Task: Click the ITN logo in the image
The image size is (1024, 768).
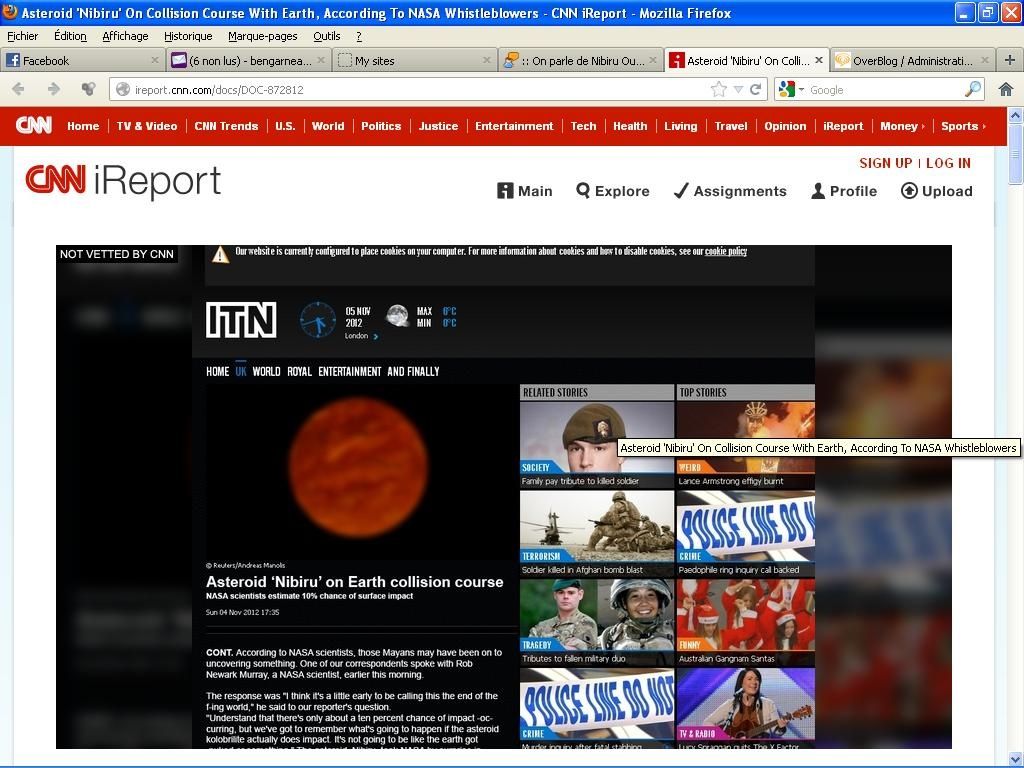Action: click(241, 319)
